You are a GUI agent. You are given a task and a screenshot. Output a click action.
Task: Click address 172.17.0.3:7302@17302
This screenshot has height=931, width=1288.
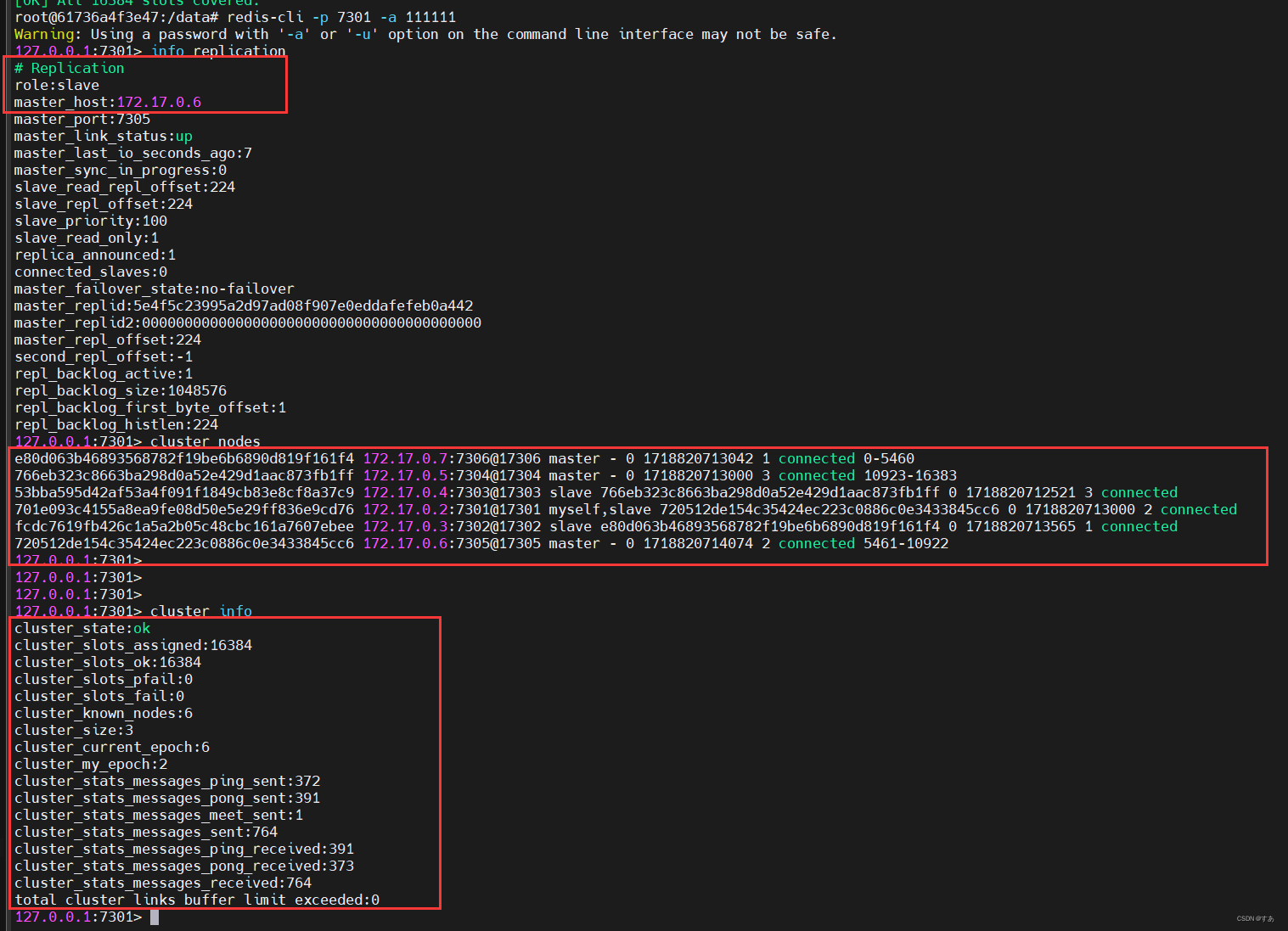(x=452, y=526)
